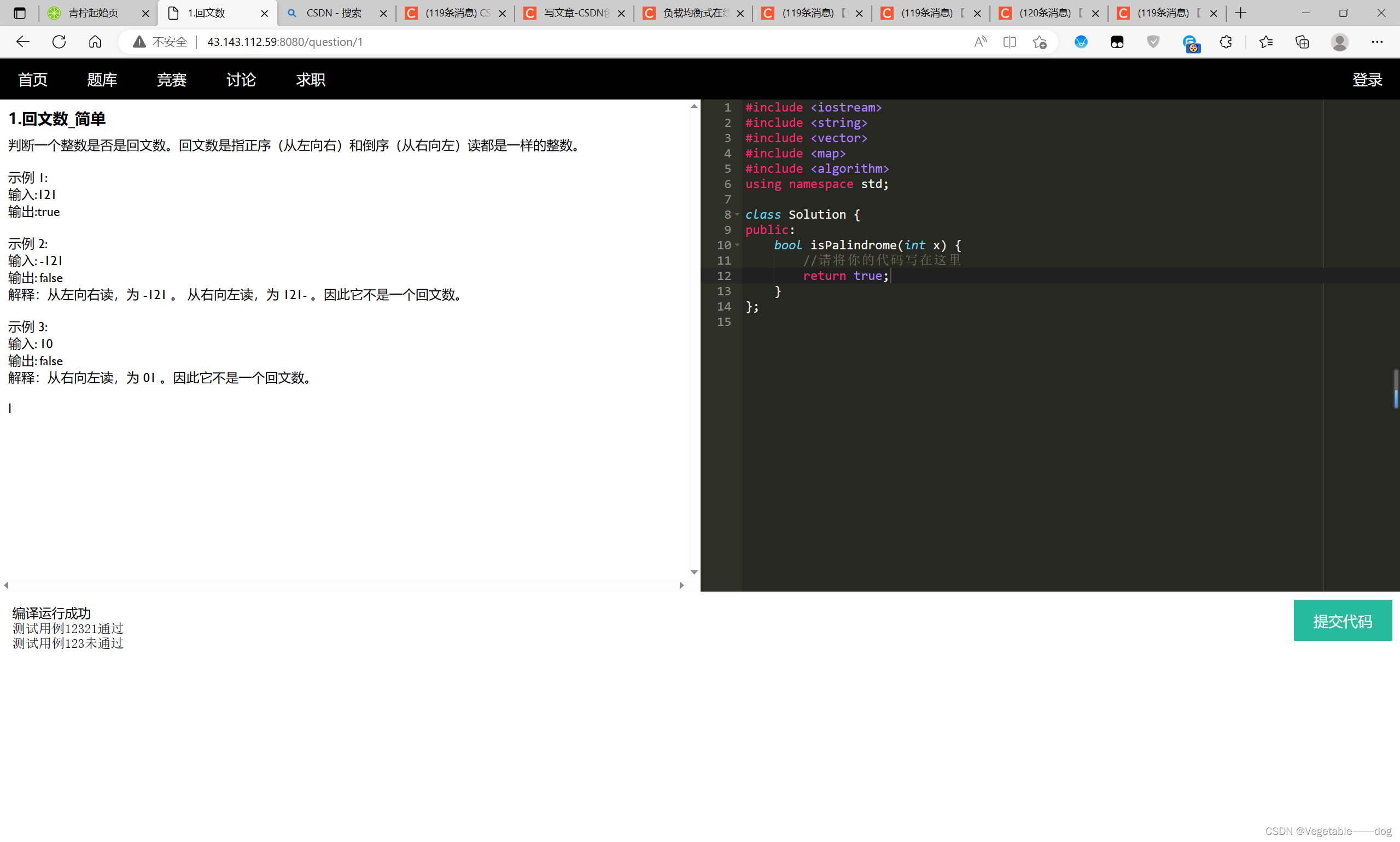Go back using the back arrow

[23, 42]
